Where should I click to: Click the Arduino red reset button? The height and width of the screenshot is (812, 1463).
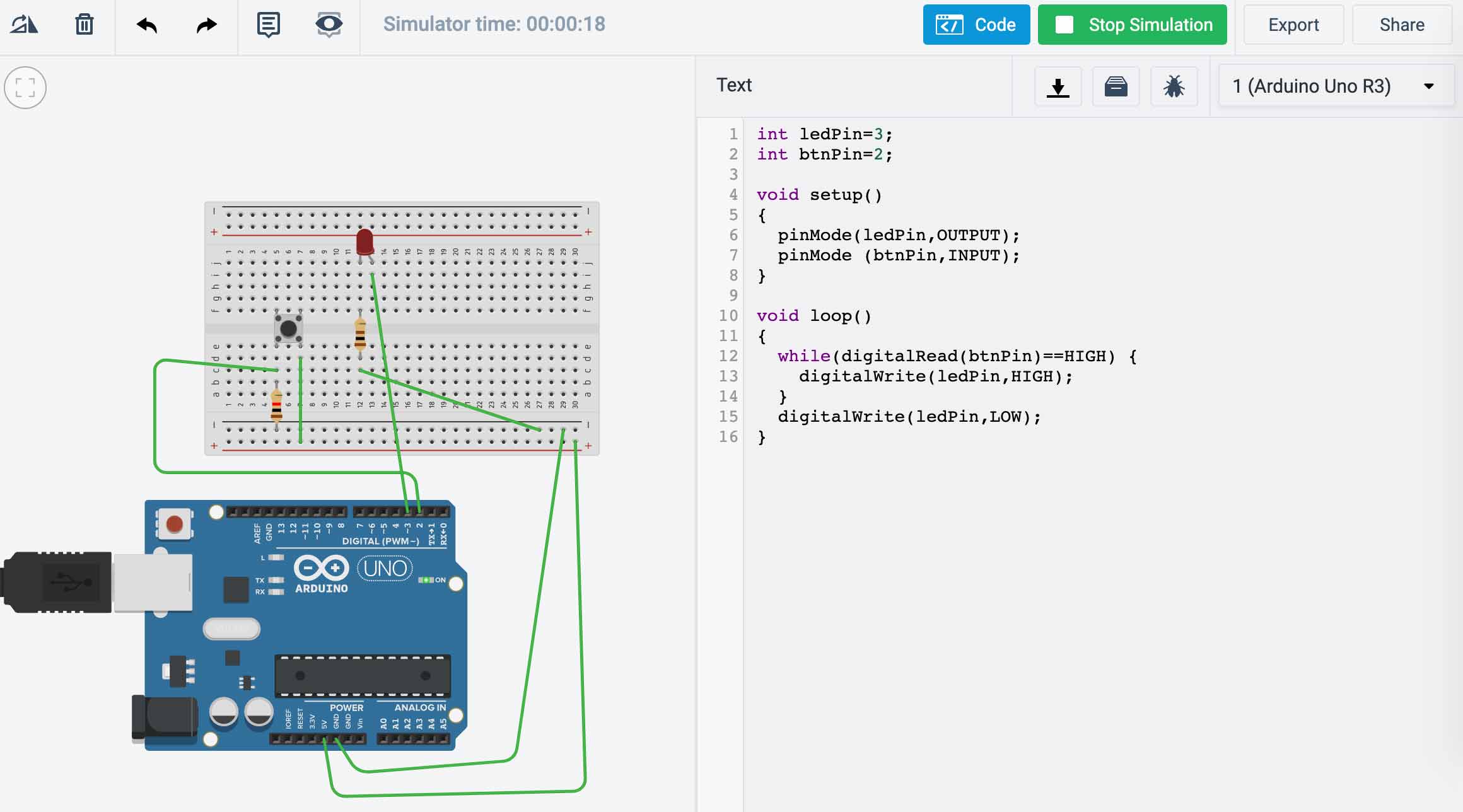click(175, 524)
